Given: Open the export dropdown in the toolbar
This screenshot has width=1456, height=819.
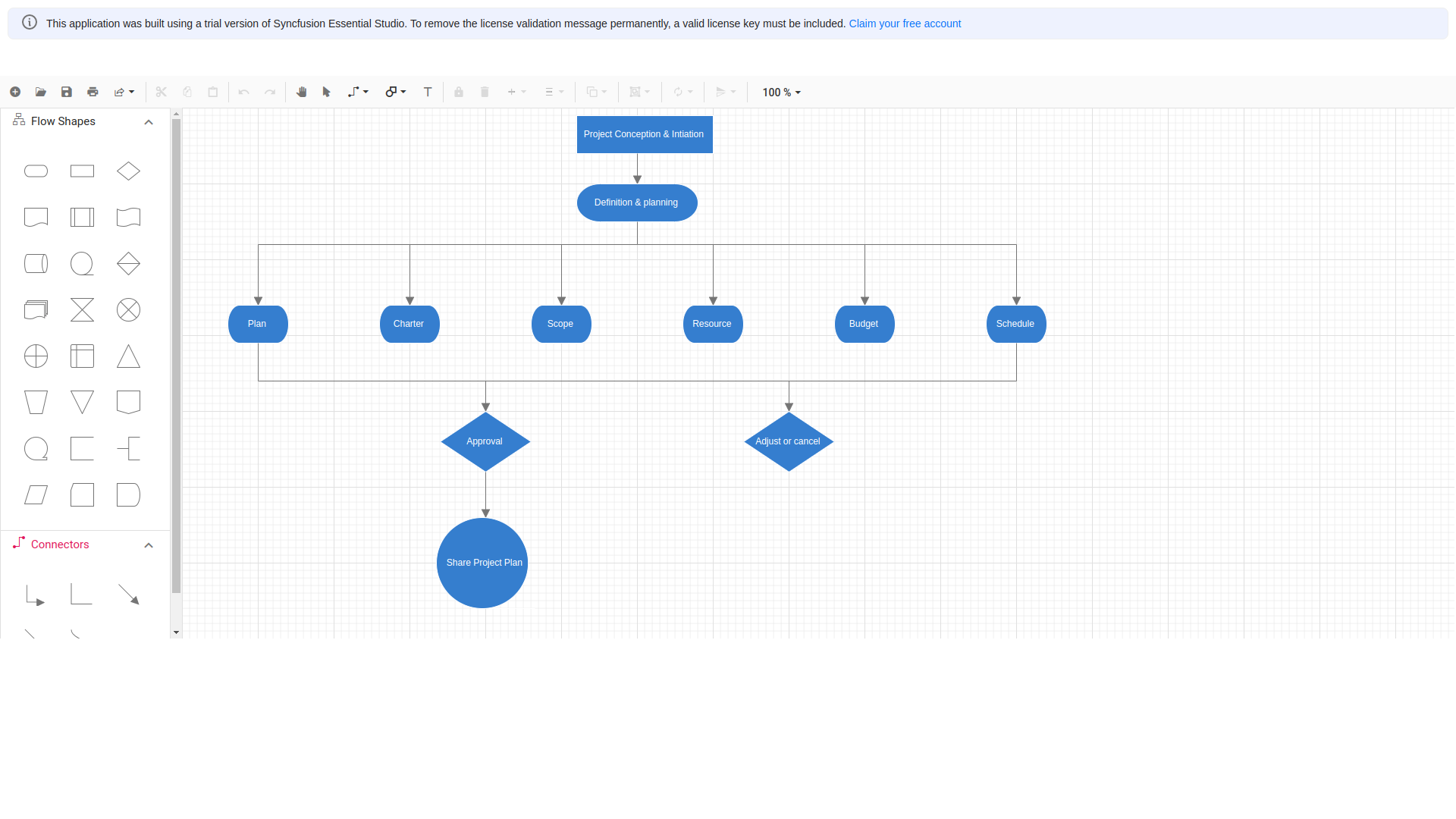Looking at the screenshot, I should (124, 92).
